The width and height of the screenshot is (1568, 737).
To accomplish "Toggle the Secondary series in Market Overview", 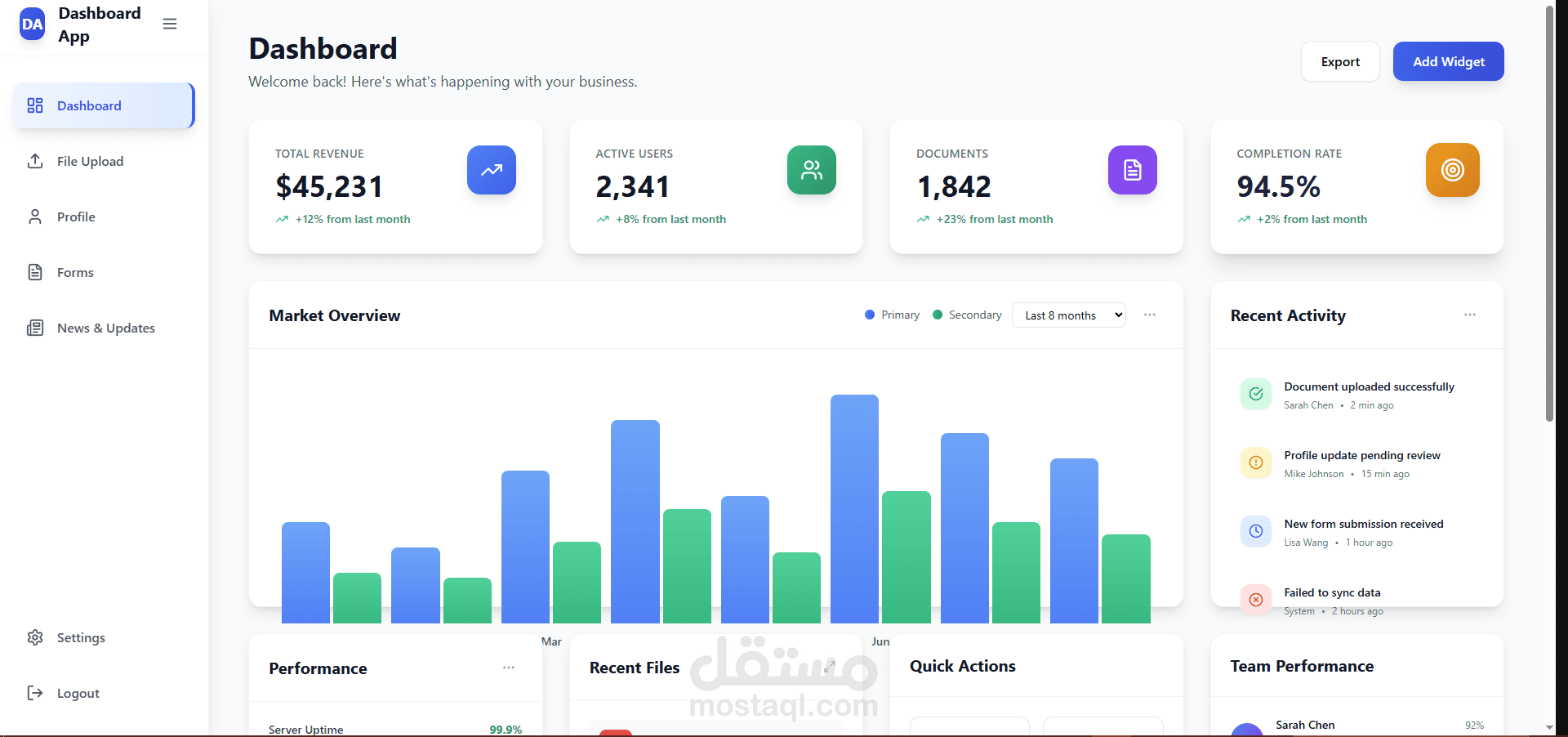I will (x=966, y=315).
